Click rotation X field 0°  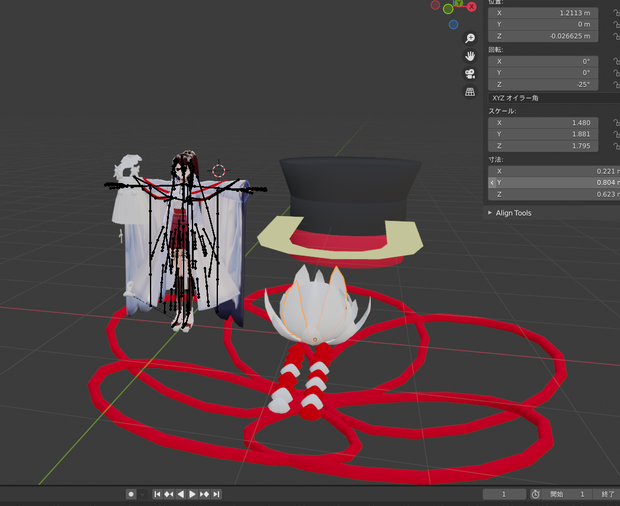click(543, 61)
